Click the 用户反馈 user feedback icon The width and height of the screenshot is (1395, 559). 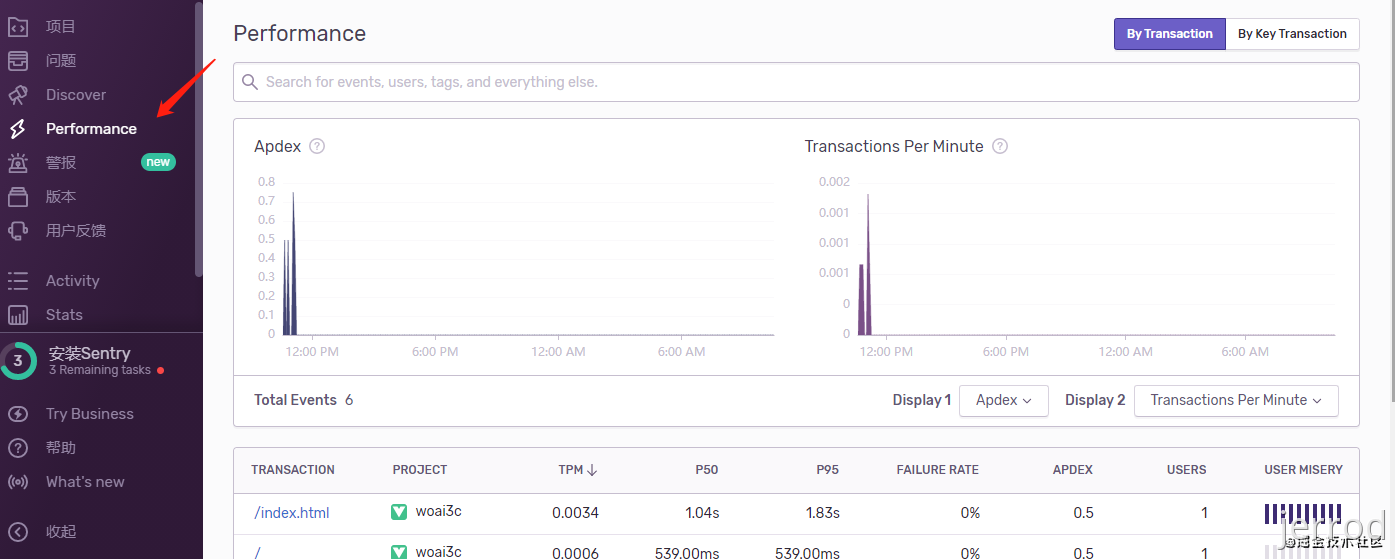[x=18, y=231]
